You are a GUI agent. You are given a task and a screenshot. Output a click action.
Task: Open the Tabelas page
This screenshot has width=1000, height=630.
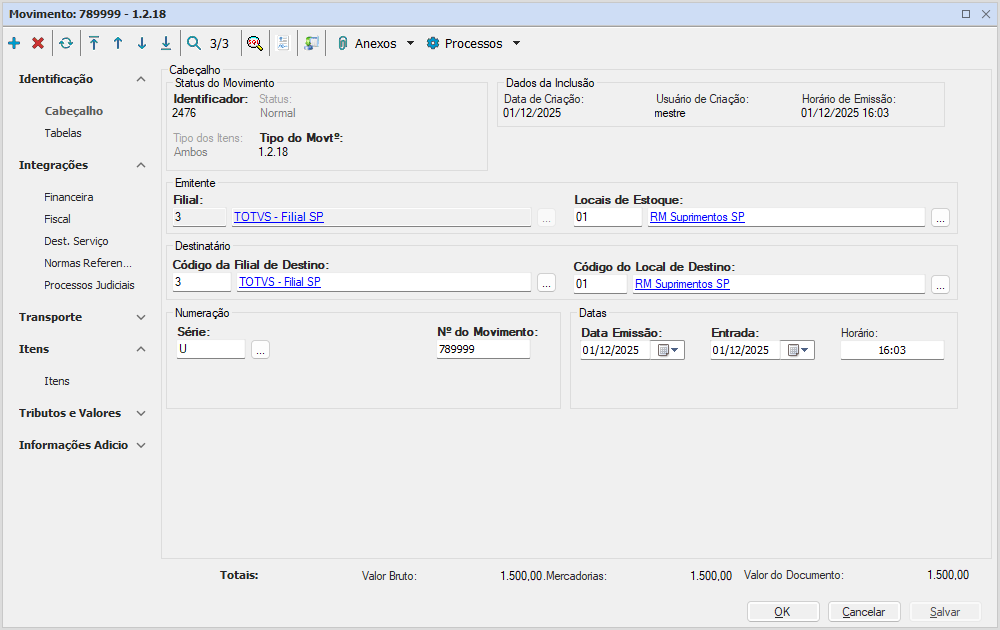63,133
